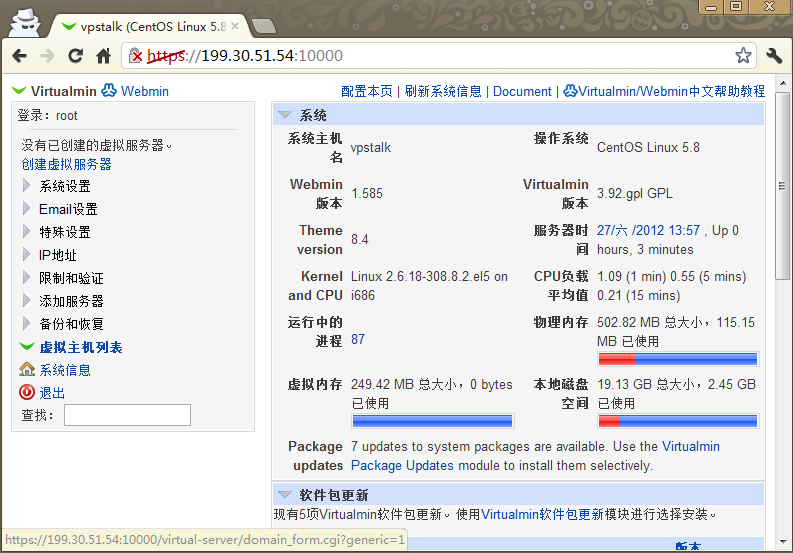Click the 物理内存 usage bar

click(678, 359)
